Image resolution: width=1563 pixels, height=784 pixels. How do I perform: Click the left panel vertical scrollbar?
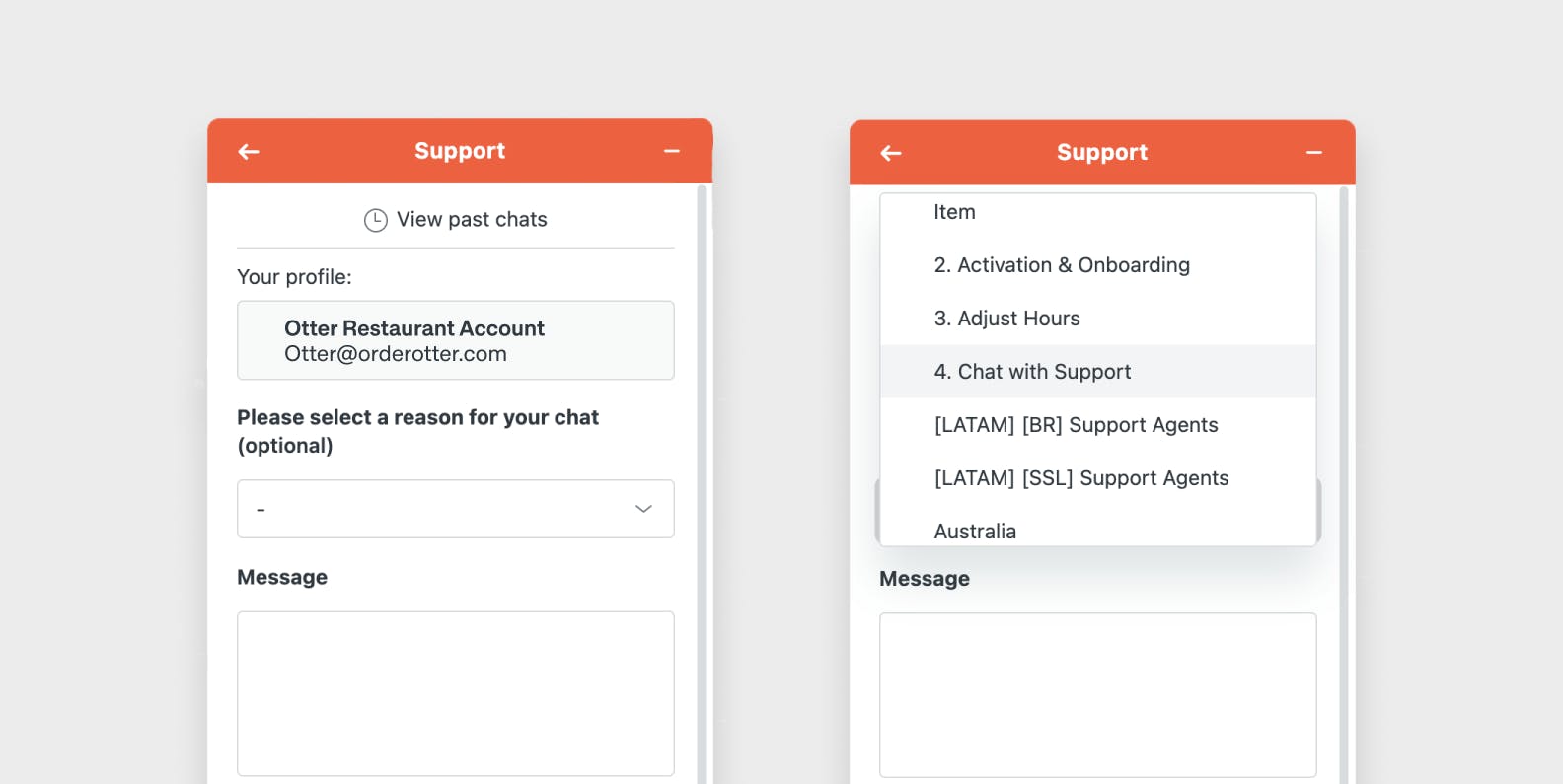click(x=702, y=483)
